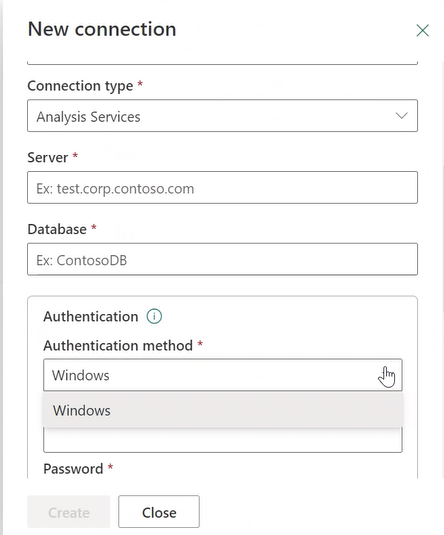Click the Authentication method label
The width and height of the screenshot is (444, 535).
(118, 346)
